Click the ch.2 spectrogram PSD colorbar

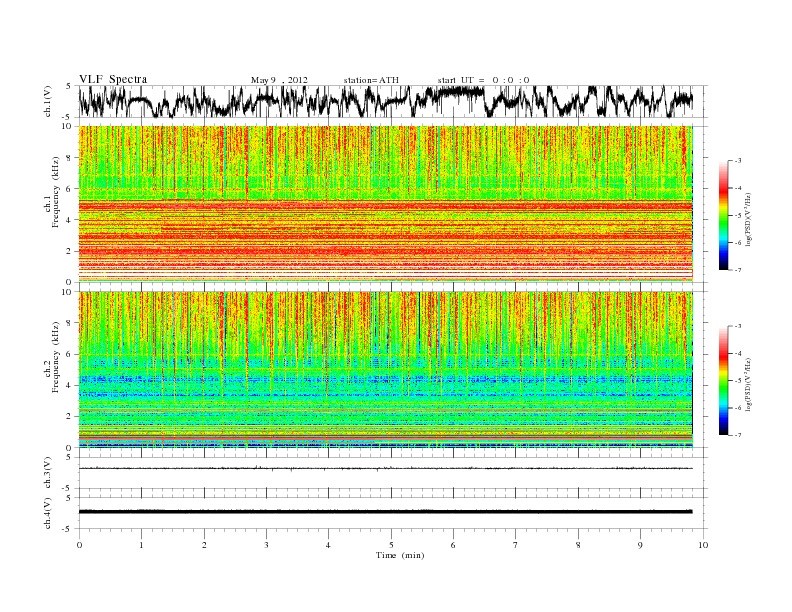(x=723, y=380)
